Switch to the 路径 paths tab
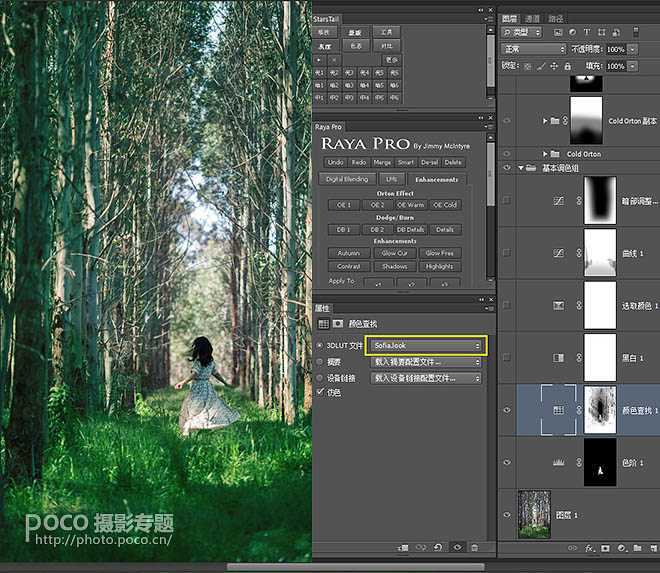Viewport: 660px width, 573px height. (555, 19)
